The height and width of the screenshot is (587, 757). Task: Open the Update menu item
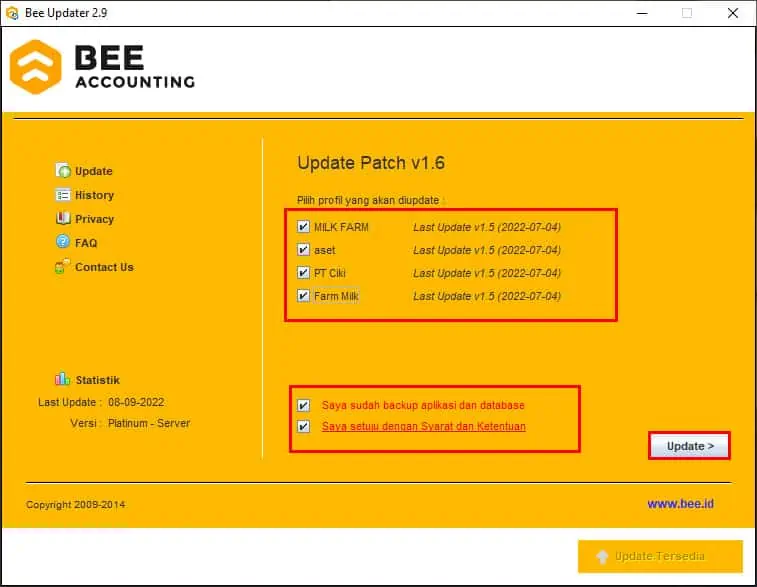pos(94,171)
